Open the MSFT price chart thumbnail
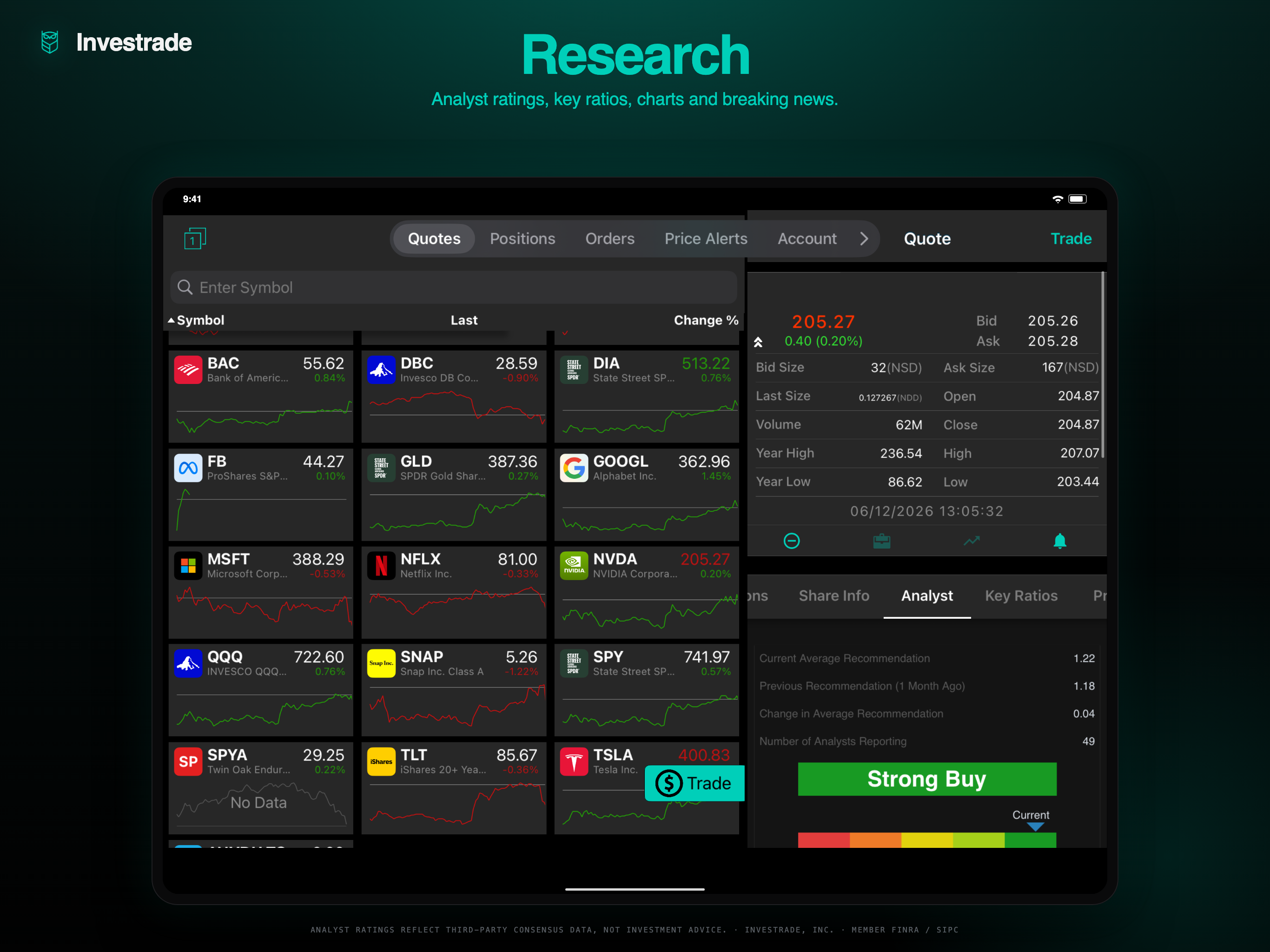Screen dimensions: 1270x952 pos(264,606)
